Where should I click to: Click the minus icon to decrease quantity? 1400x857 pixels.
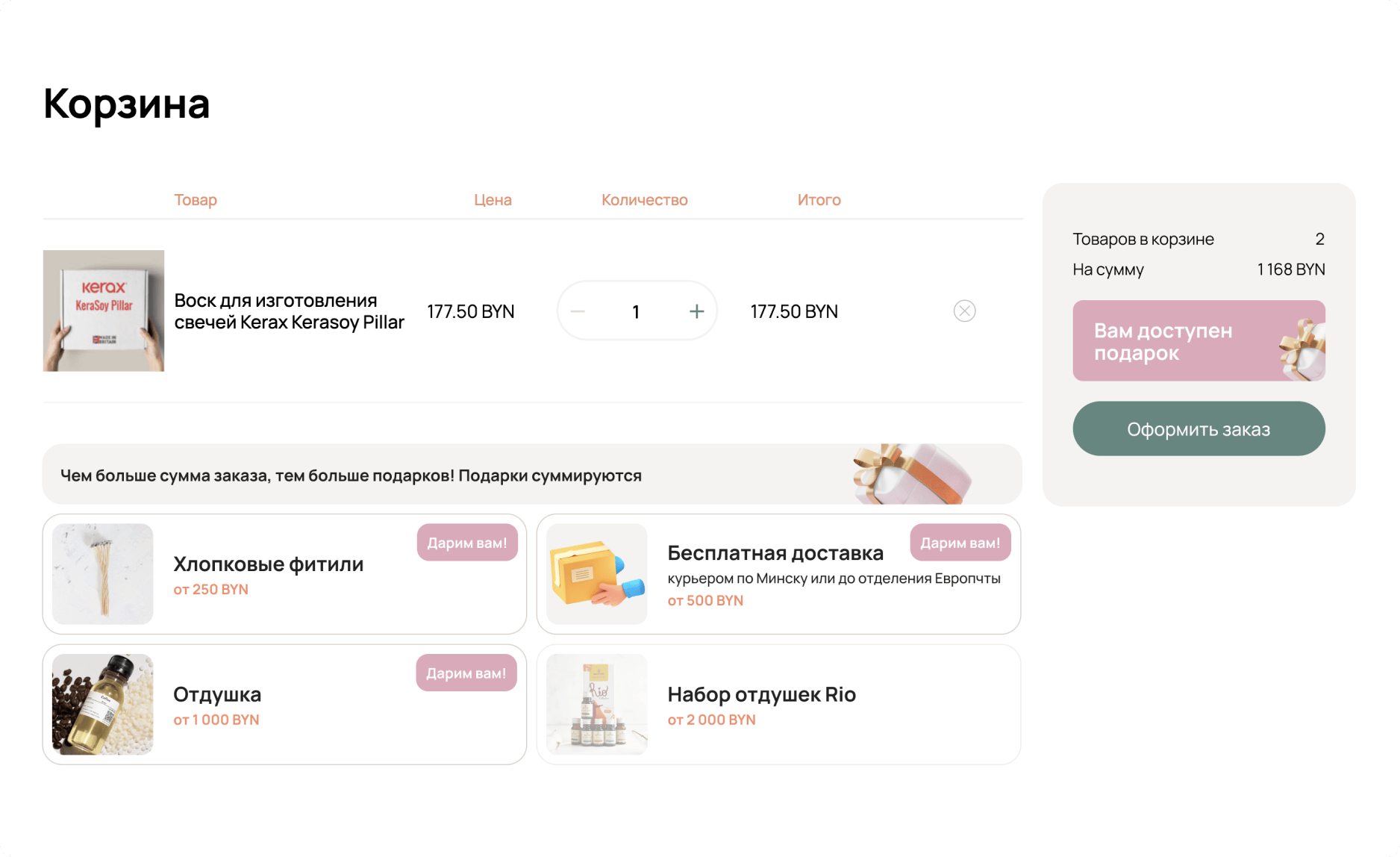pyautogui.click(x=578, y=311)
